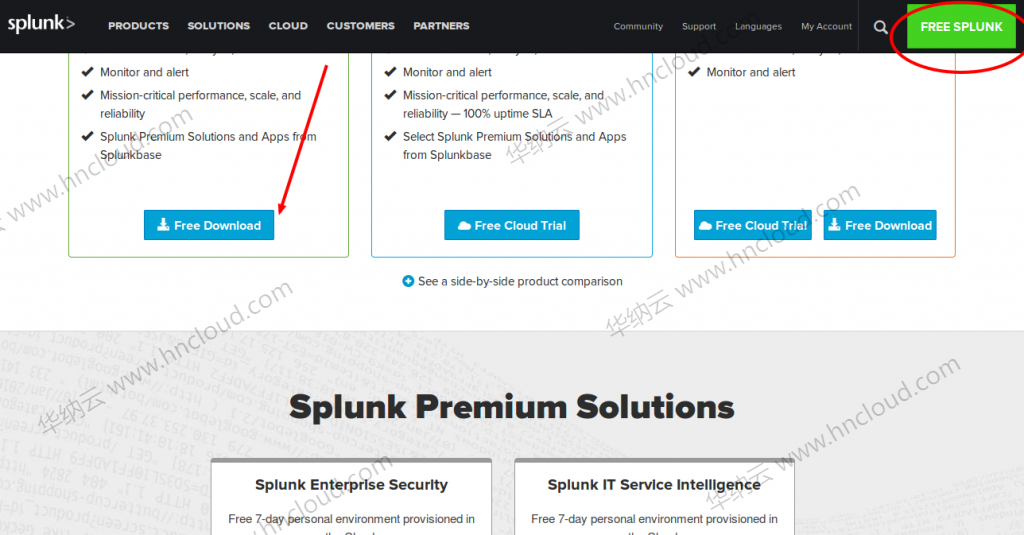Image resolution: width=1024 pixels, height=535 pixels.
Task: Click the plus icon beside product comparison
Action: pyautogui.click(x=408, y=281)
